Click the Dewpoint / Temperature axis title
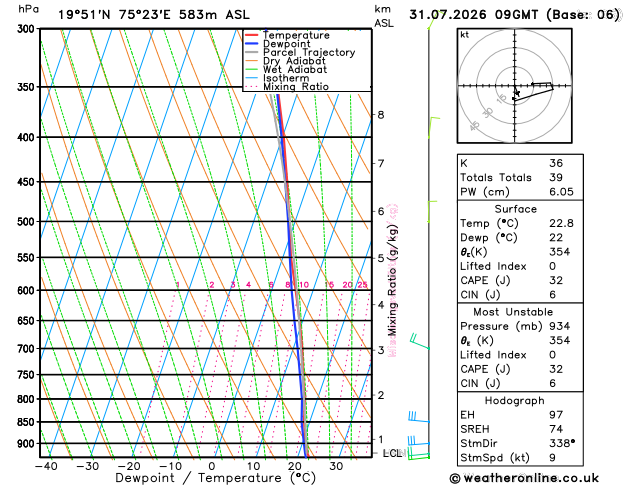This screenshot has height=486, width=629. click(215, 478)
